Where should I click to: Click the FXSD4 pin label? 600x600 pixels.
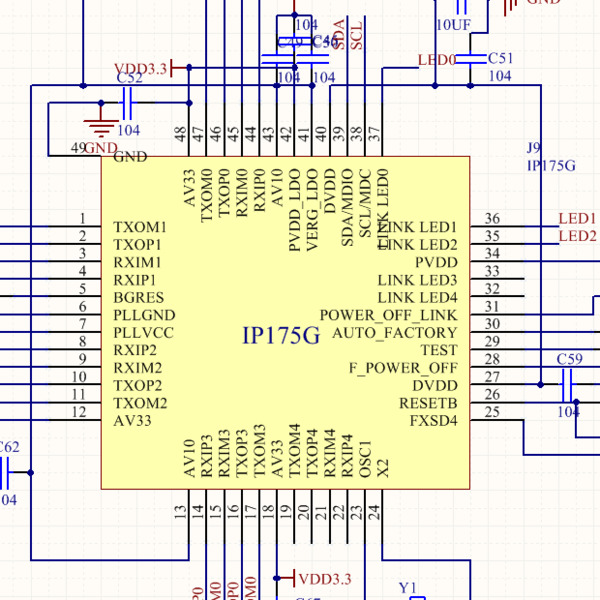[x=434, y=421]
